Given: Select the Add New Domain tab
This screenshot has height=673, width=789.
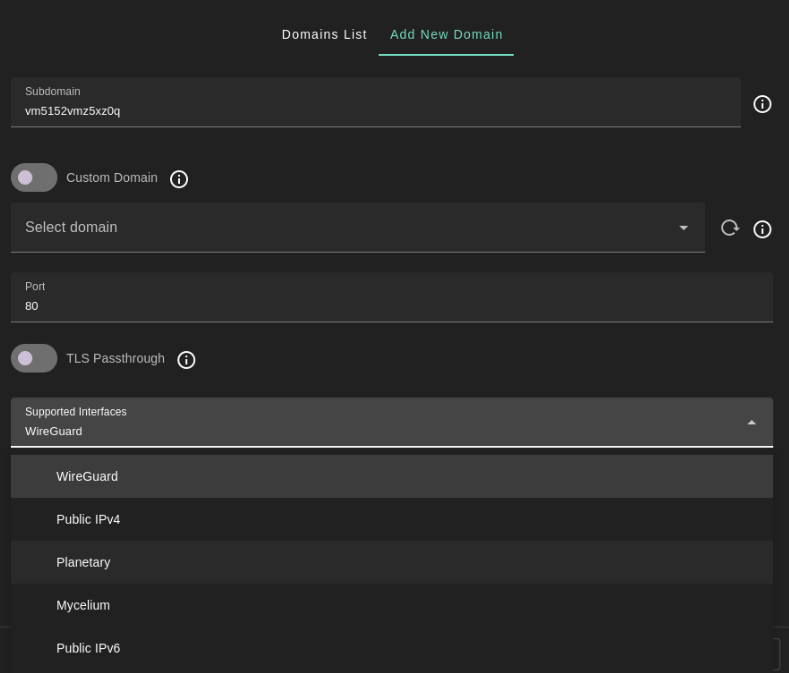Looking at the screenshot, I should point(446,35).
